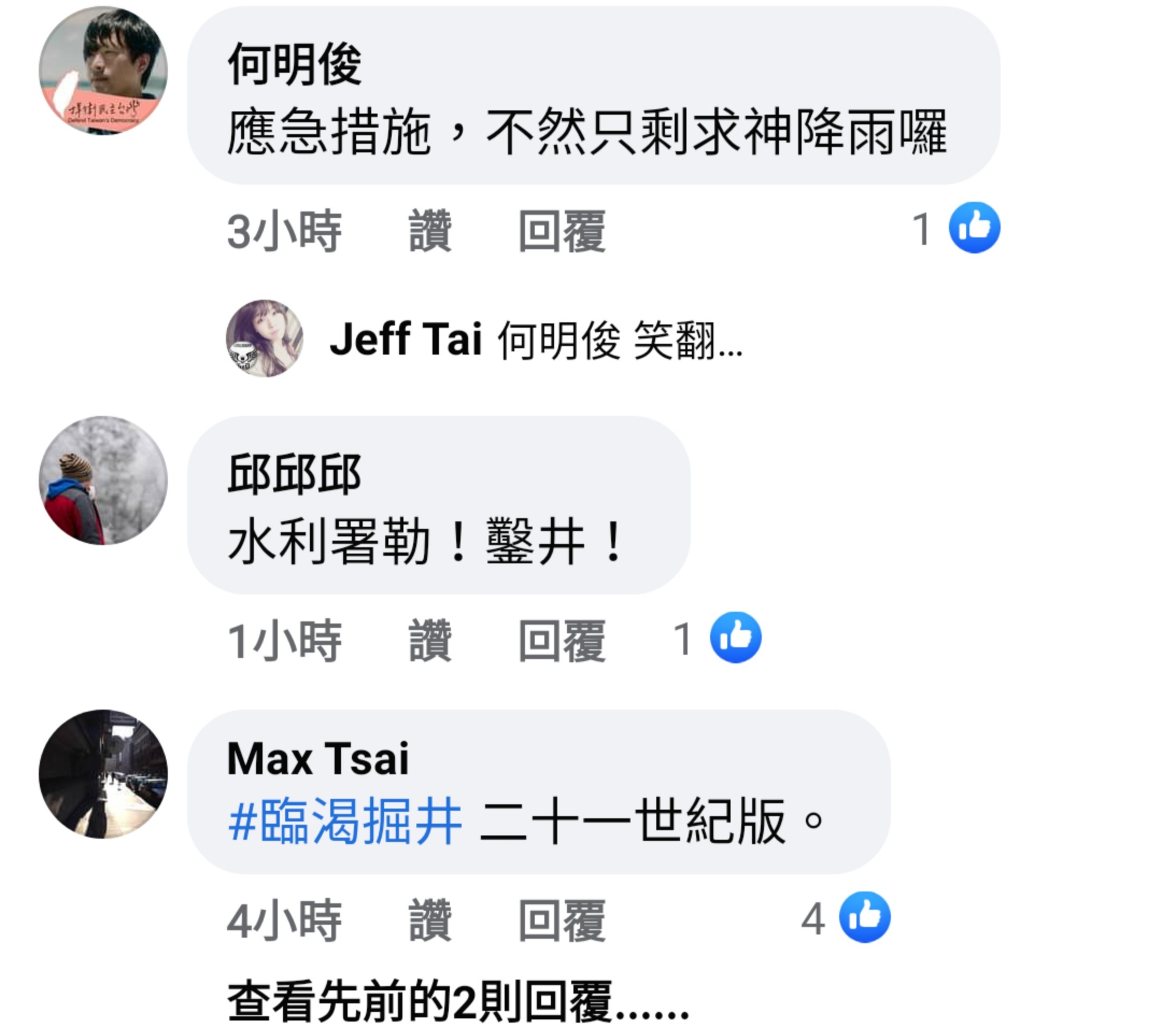
Task: Like 邱邱邱's comment with 讚
Action: (430, 641)
